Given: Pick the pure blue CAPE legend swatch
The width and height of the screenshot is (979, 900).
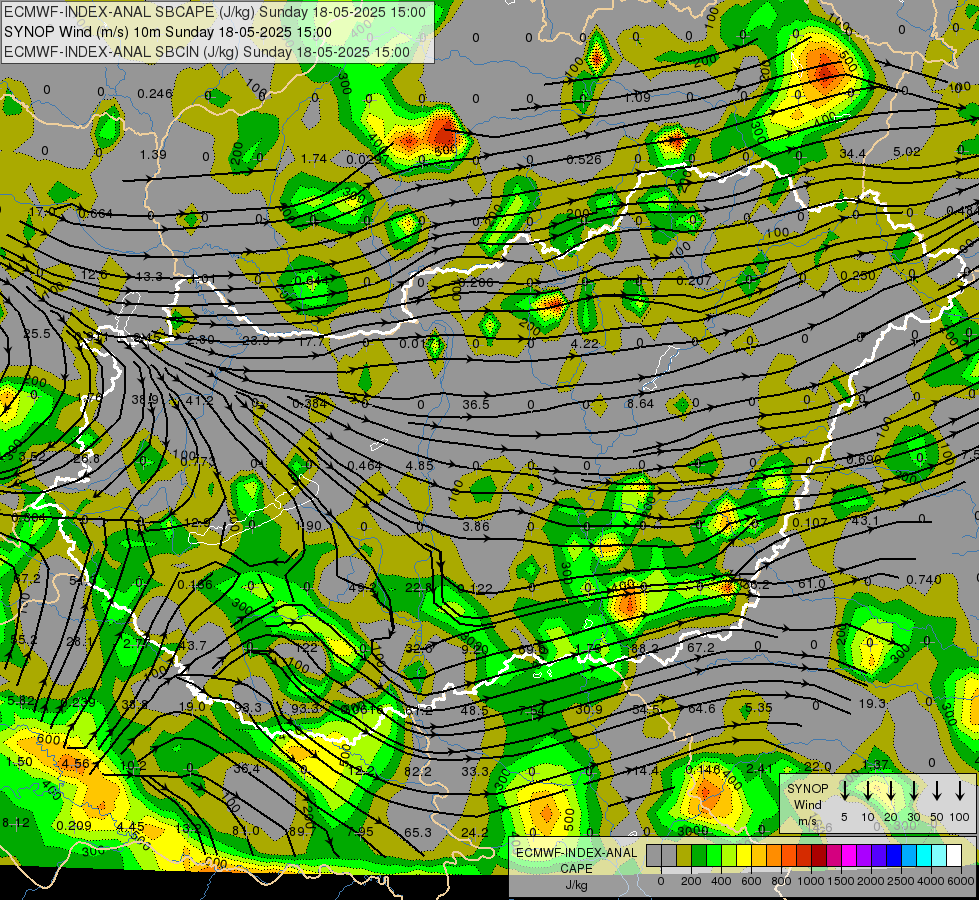Looking at the screenshot, I should pyautogui.click(x=893, y=856).
